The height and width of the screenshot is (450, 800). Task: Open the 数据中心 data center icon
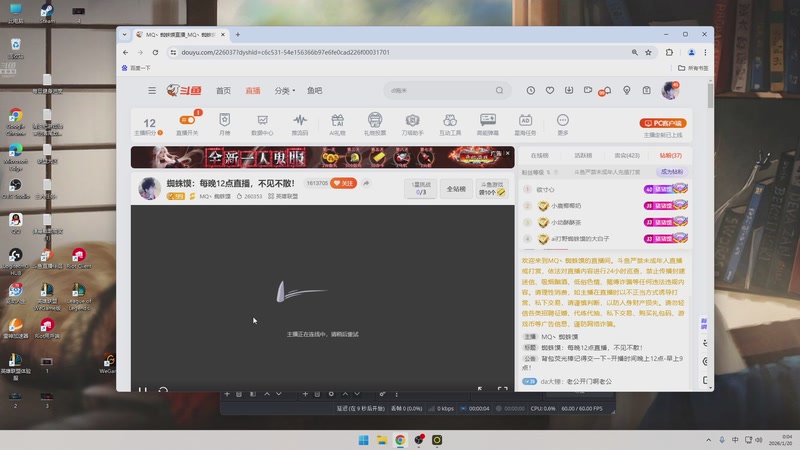(262, 124)
